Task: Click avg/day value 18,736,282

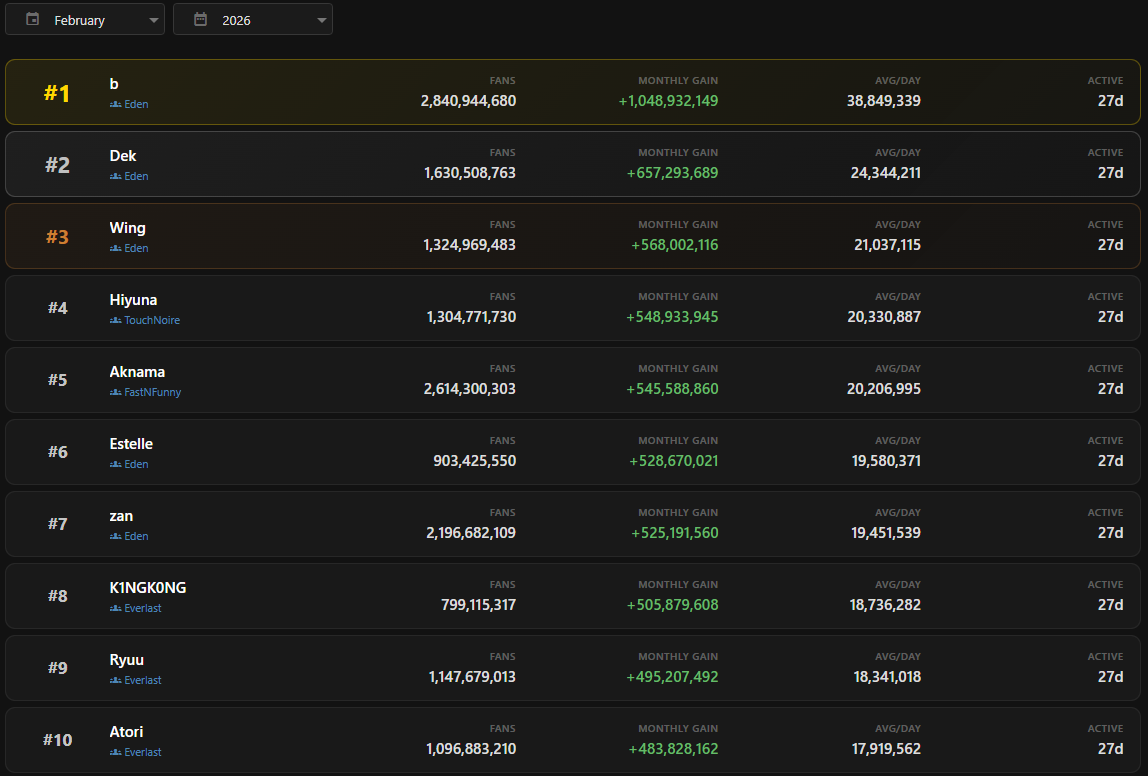Action: [885, 605]
